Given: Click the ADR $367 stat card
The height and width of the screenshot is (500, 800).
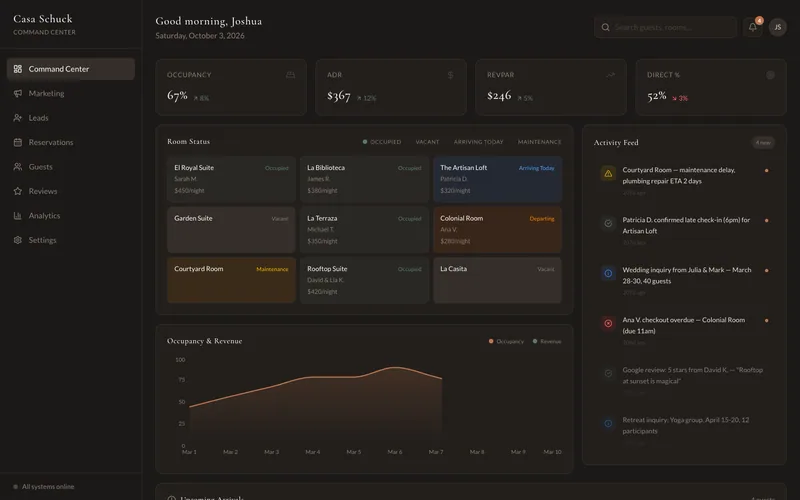Looking at the screenshot, I should tap(391, 87).
